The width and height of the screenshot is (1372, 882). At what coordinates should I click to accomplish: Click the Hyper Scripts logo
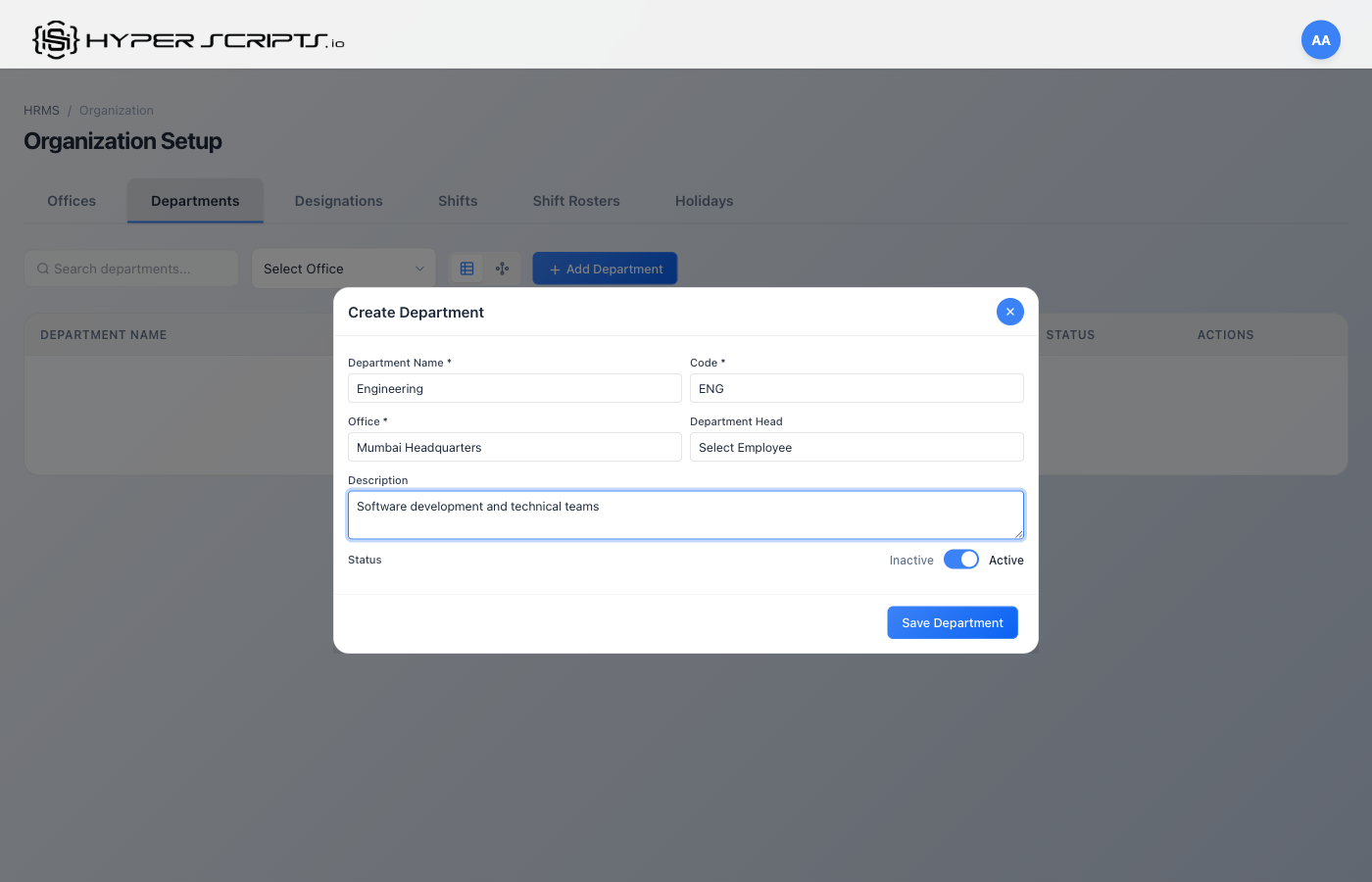(x=186, y=39)
